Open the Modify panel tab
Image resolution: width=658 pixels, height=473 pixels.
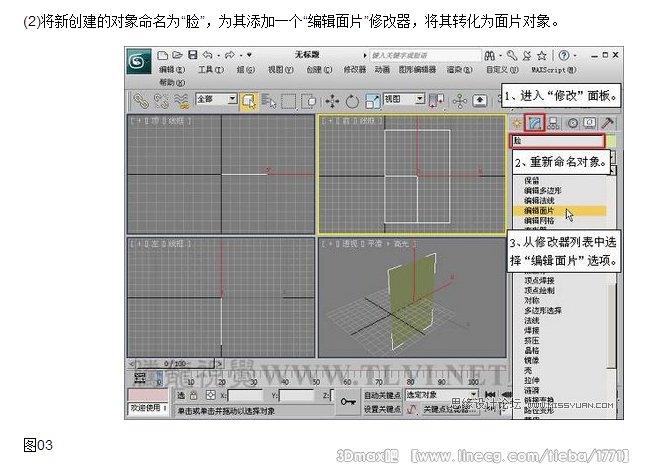[535, 123]
